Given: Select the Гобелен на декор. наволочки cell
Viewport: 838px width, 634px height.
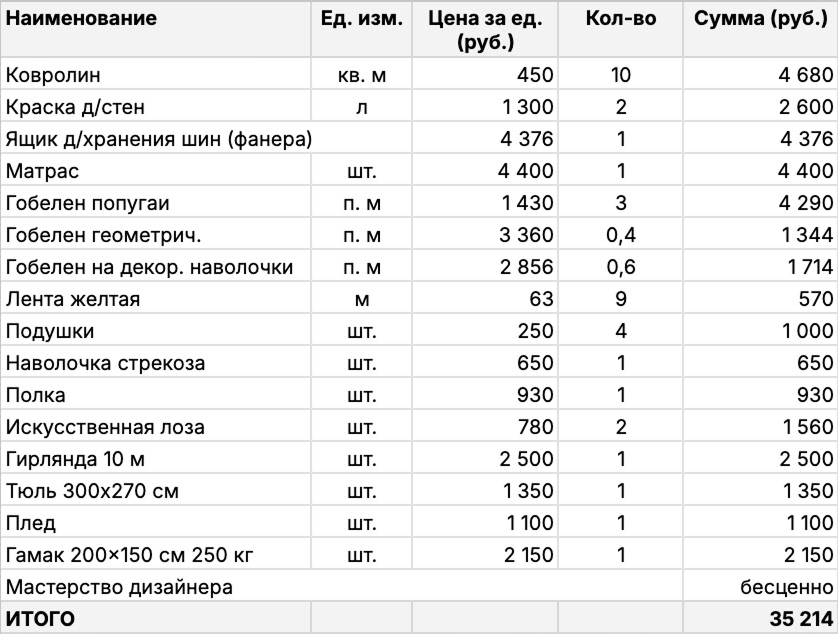Looking at the screenshot, I should pos(150,267).
